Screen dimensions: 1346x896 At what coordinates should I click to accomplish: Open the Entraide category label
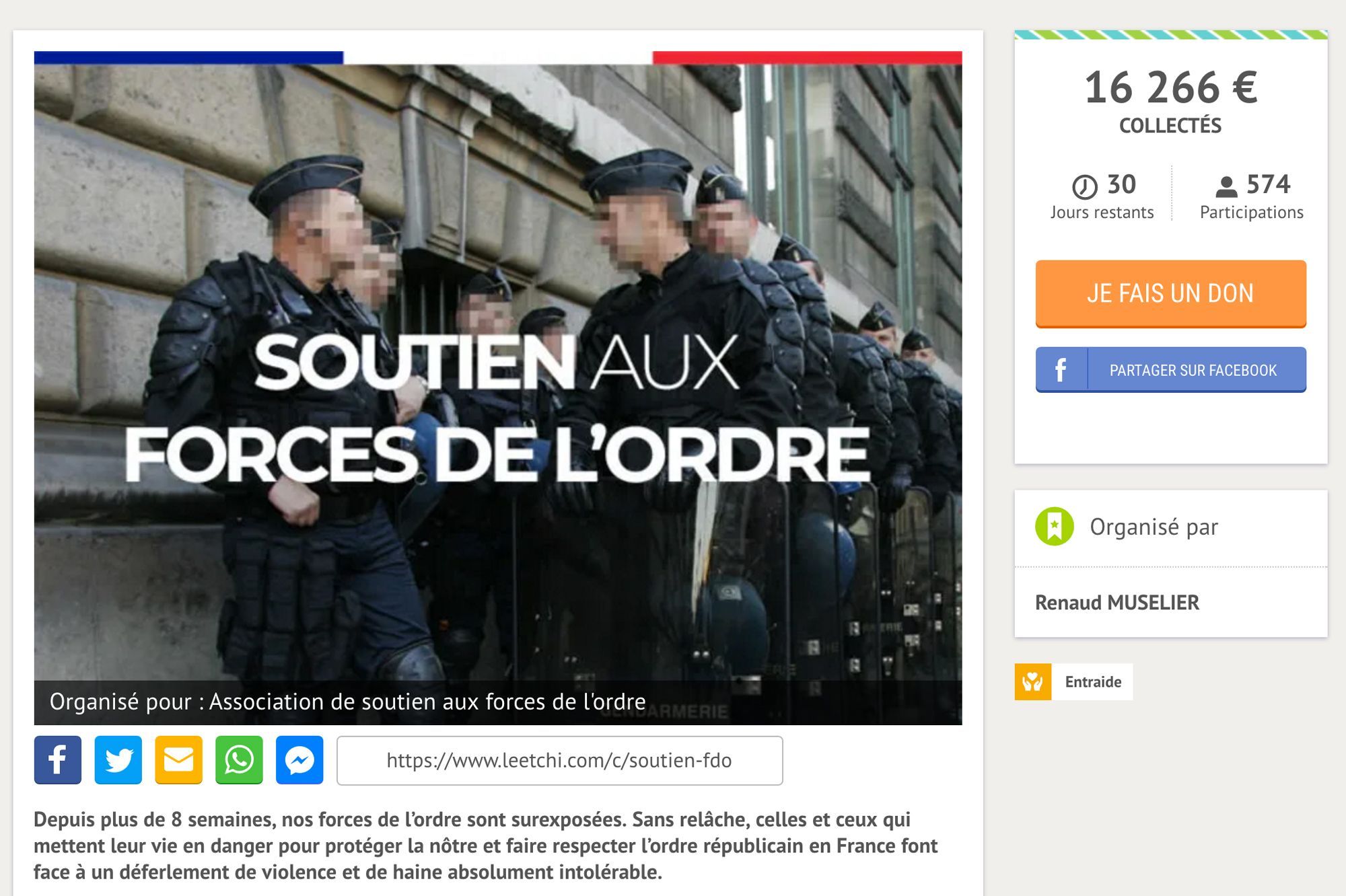click(1093, 682)
